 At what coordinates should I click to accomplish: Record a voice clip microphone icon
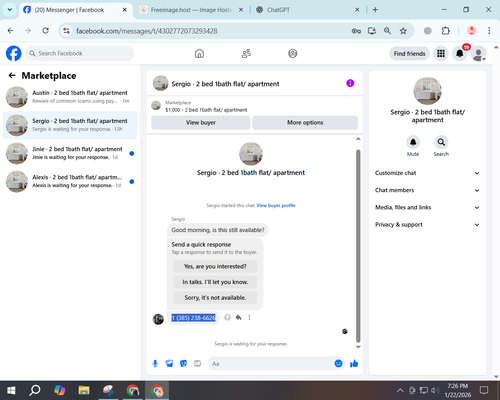(155, 363)
